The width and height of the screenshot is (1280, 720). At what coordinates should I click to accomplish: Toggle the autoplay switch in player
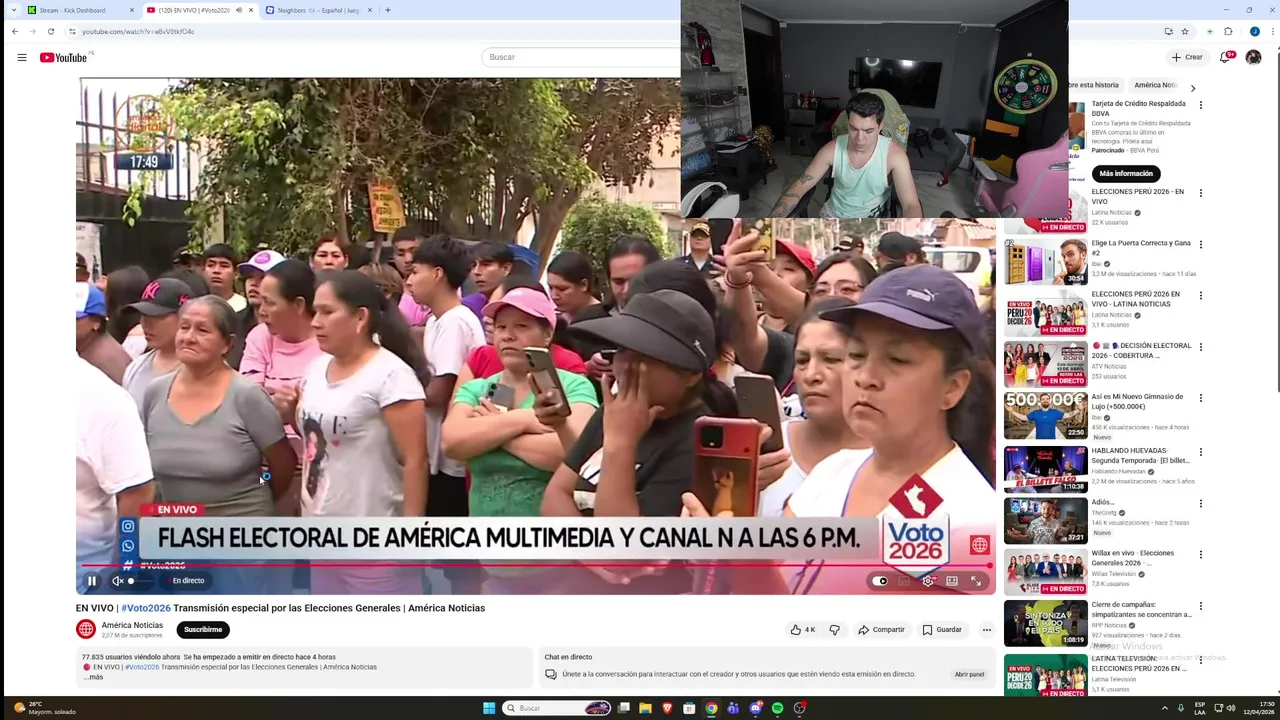click(x=880, y=581)
